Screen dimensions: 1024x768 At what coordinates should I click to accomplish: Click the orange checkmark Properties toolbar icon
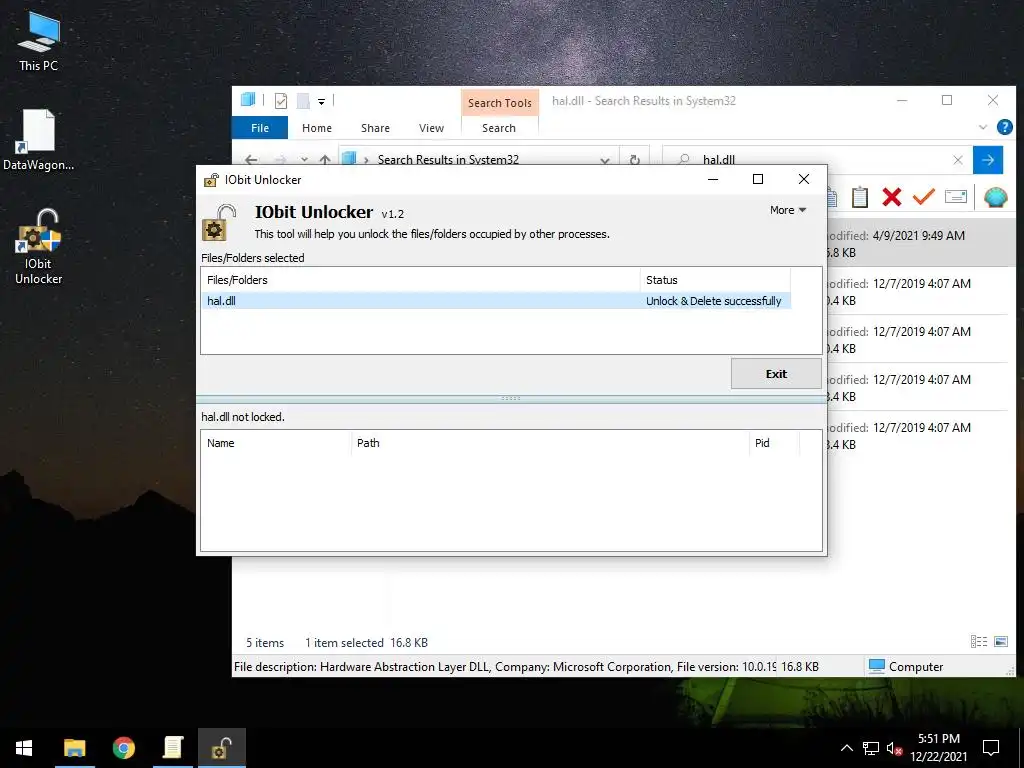[923, 197]
